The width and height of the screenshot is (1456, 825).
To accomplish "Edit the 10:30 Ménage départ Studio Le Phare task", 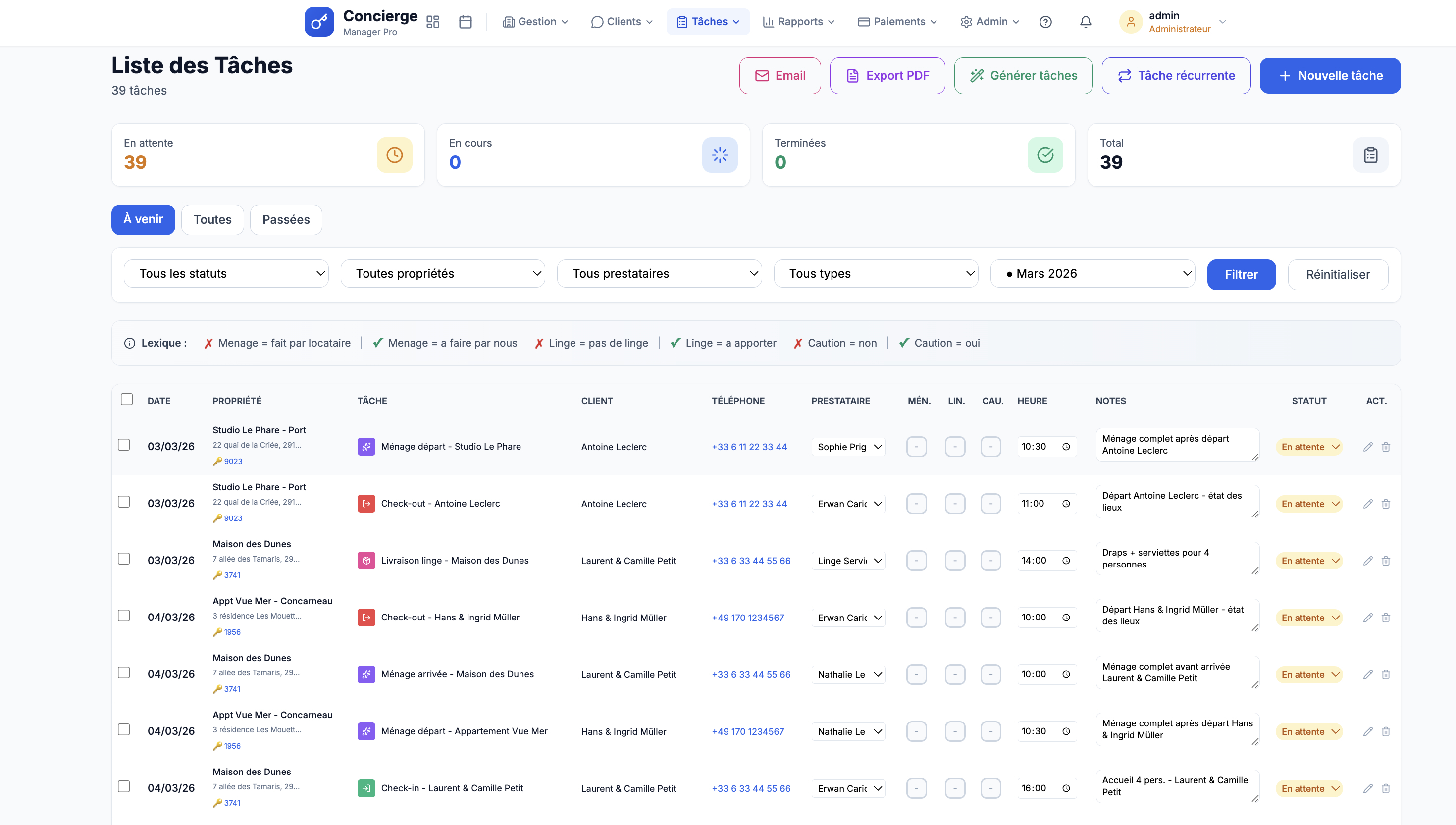I will [1368, 447].
